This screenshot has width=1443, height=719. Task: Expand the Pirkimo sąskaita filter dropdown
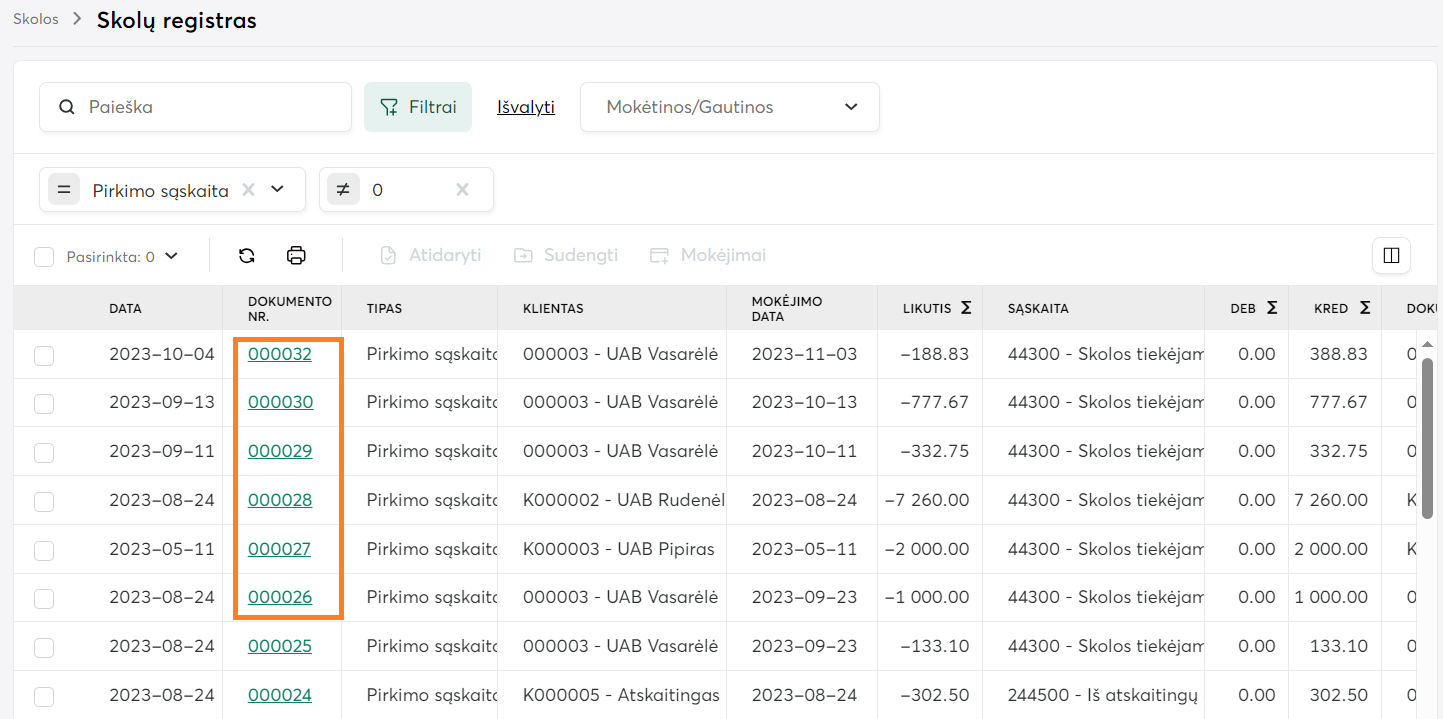(278, 190)
